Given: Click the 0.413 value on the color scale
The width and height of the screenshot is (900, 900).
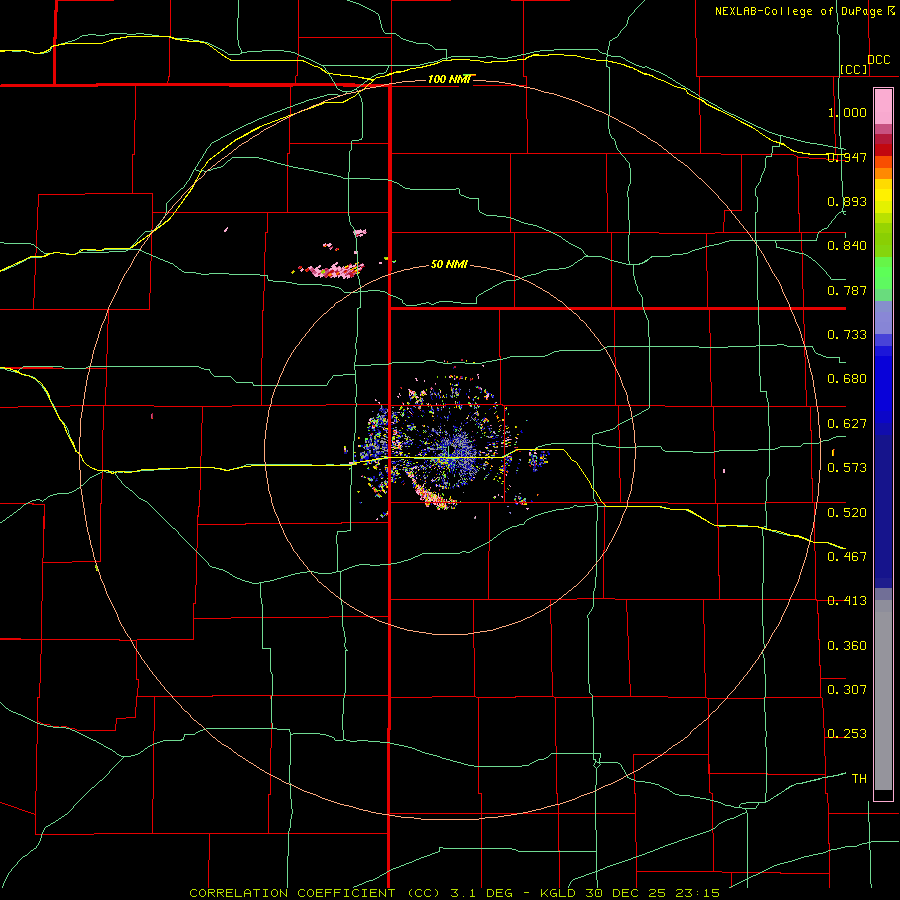Looking at the screenshot, I should point(847,601).
